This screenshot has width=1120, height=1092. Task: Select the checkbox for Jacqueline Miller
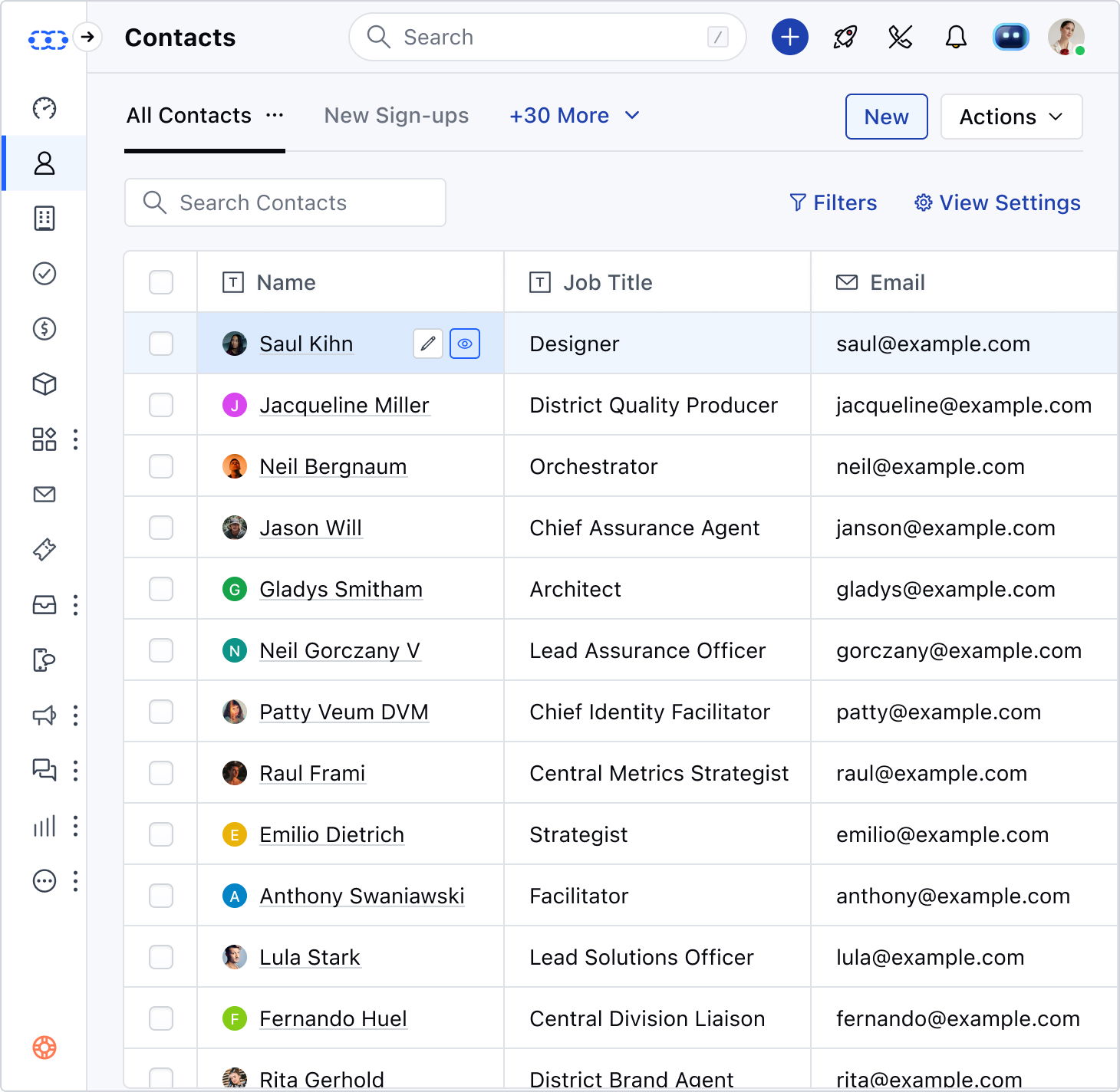pyautogui.click(x=161, y=405)
